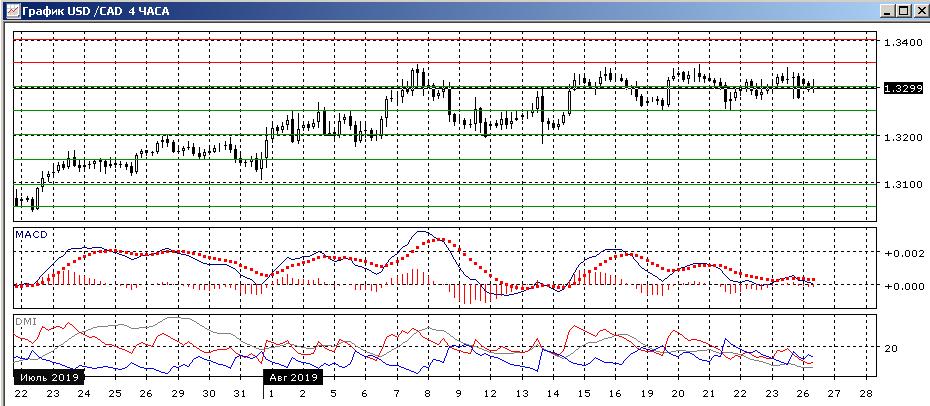Click the 1.3400 price axis label
Viewport: 930px width, 406px height.
pyautogui.click(x=901, y=42)
